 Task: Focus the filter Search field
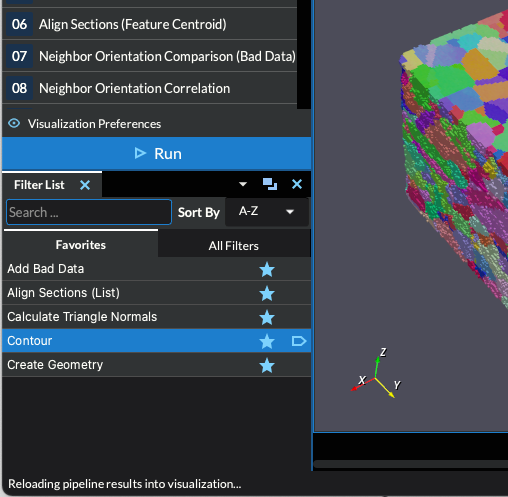89,212
